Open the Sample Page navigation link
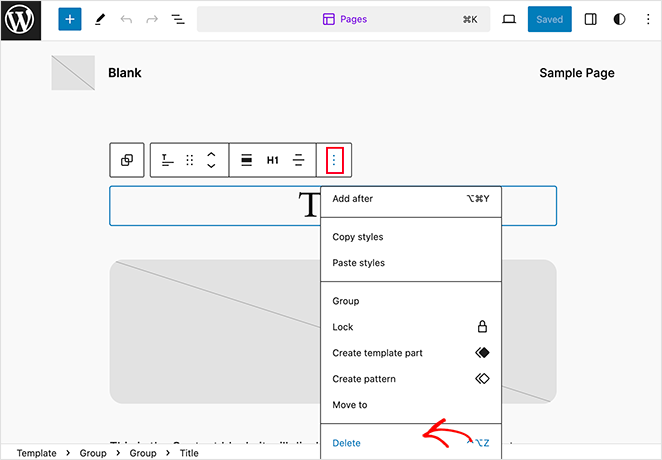This screenshot has height=460, width=662. [x=577, y=73]
